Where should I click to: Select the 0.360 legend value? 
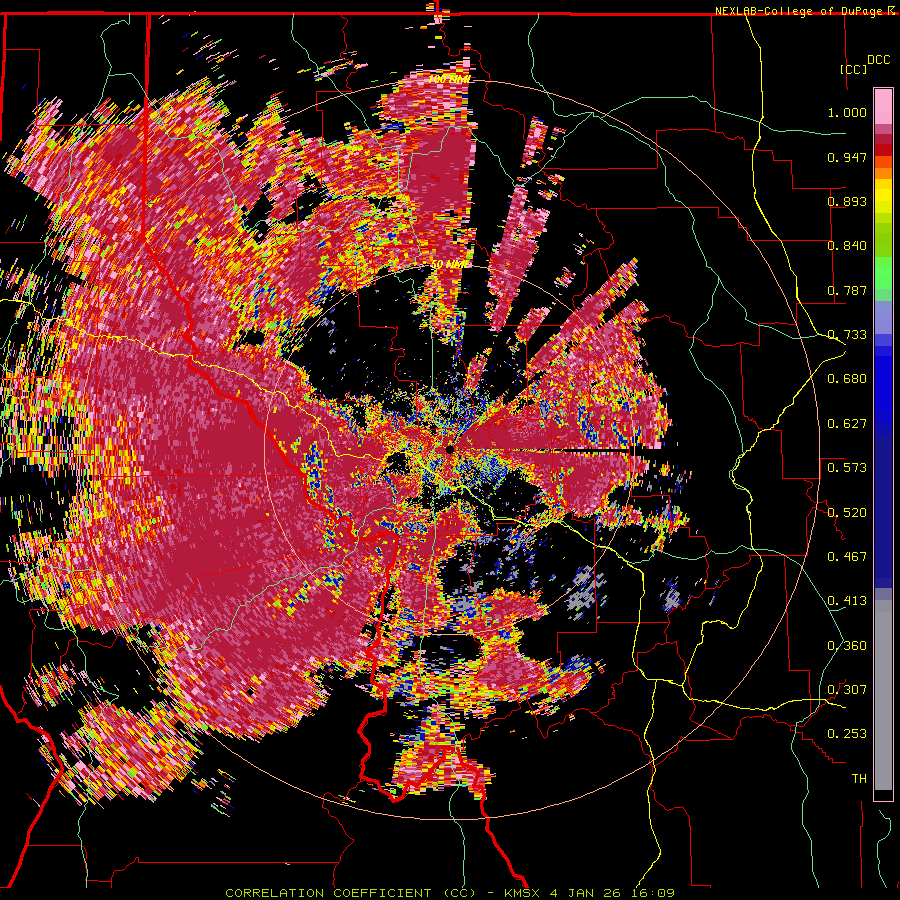pos(847,646)
